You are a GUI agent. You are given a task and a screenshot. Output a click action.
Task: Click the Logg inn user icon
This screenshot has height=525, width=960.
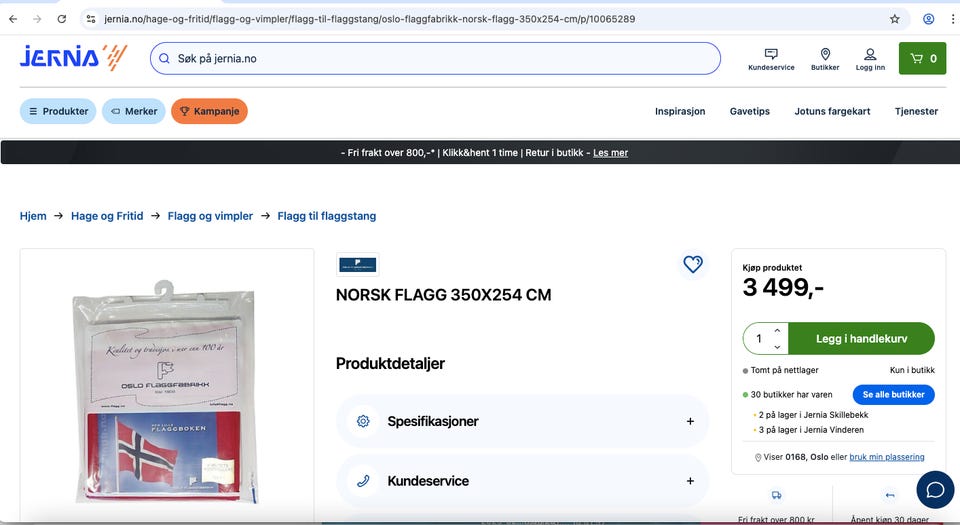pyautogui.click(x=870, y=59)
